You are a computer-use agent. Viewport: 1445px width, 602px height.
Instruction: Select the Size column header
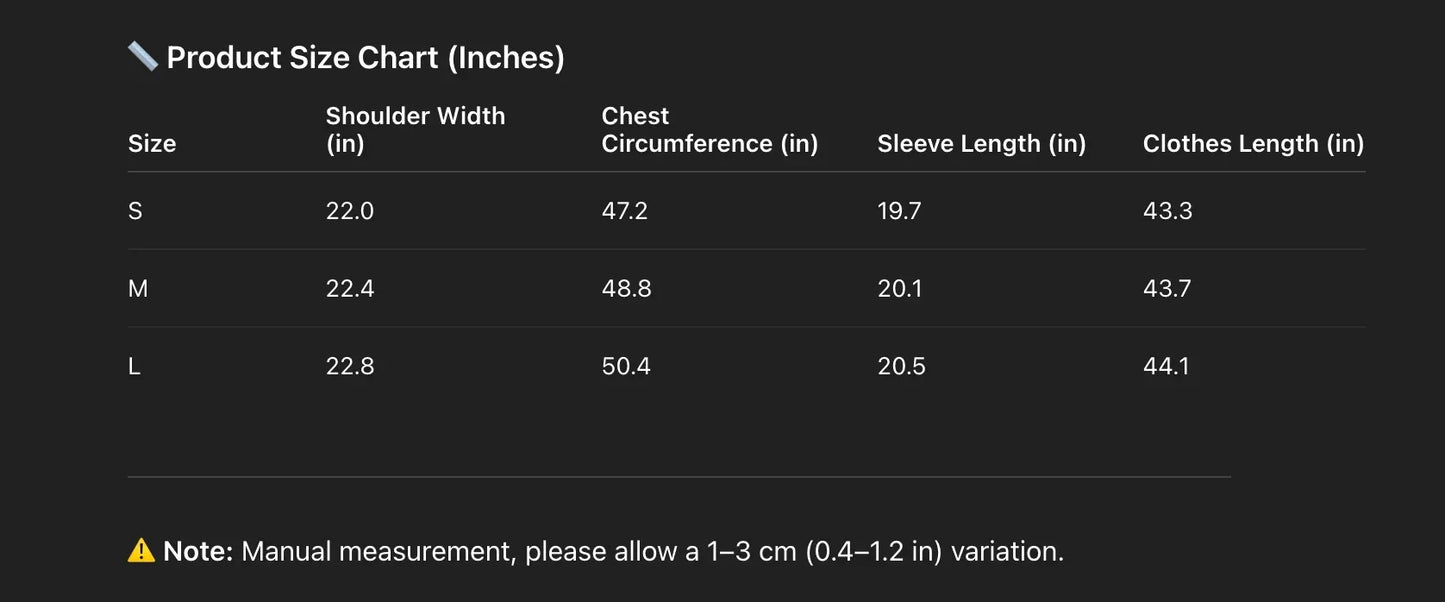(x=152, y=144)
